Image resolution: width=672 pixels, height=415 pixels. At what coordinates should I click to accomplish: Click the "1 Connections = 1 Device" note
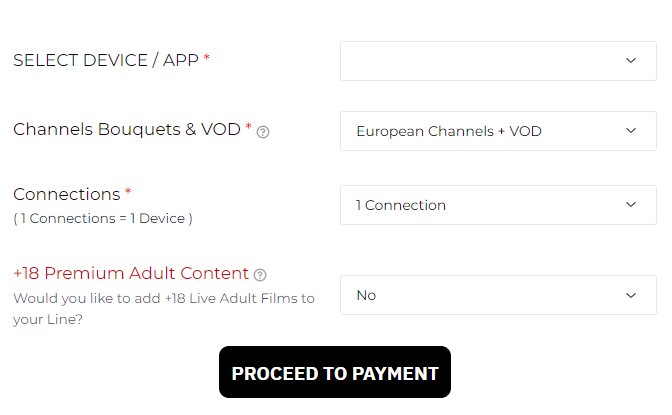click(103, 218)
